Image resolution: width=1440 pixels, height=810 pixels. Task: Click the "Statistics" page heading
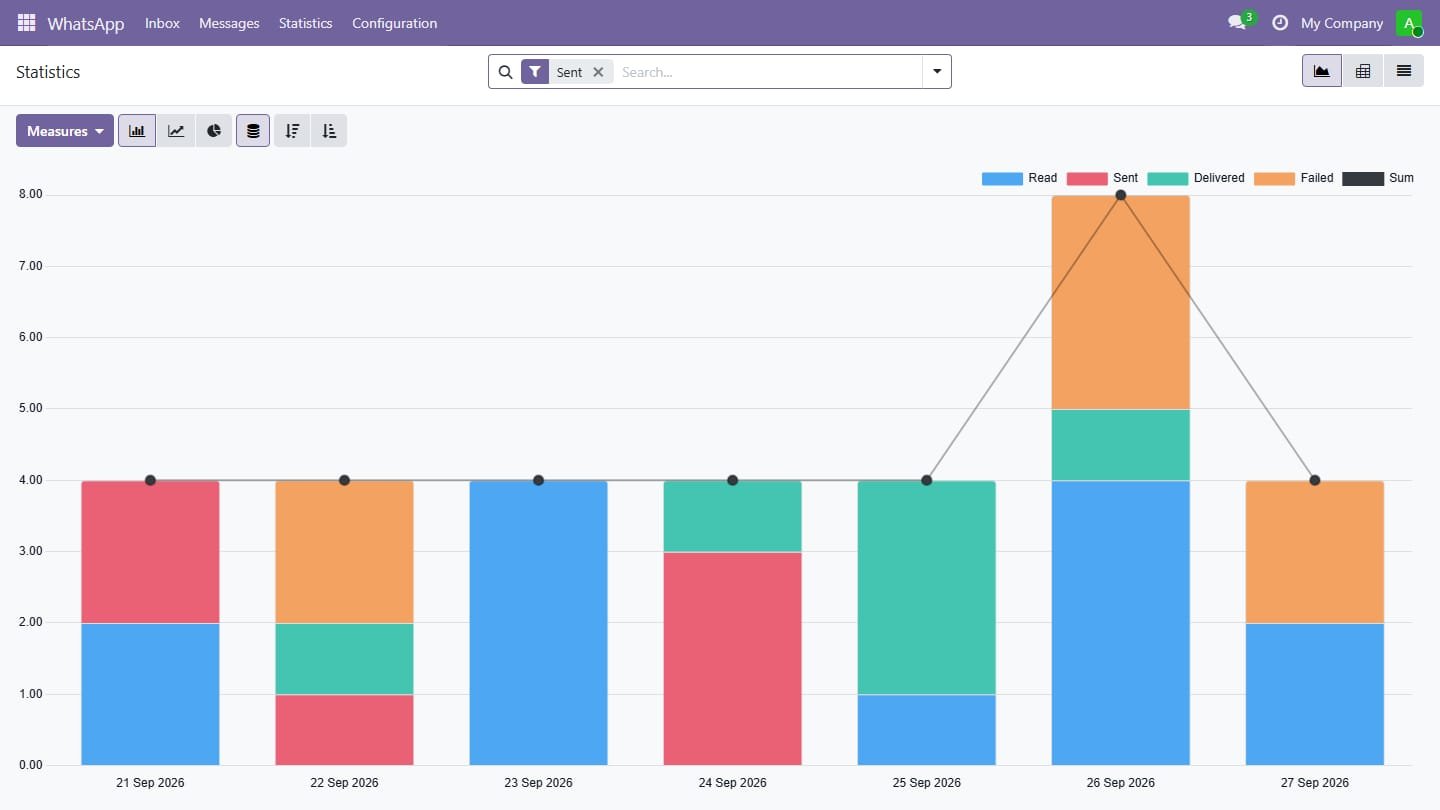(x=48, y=72)
